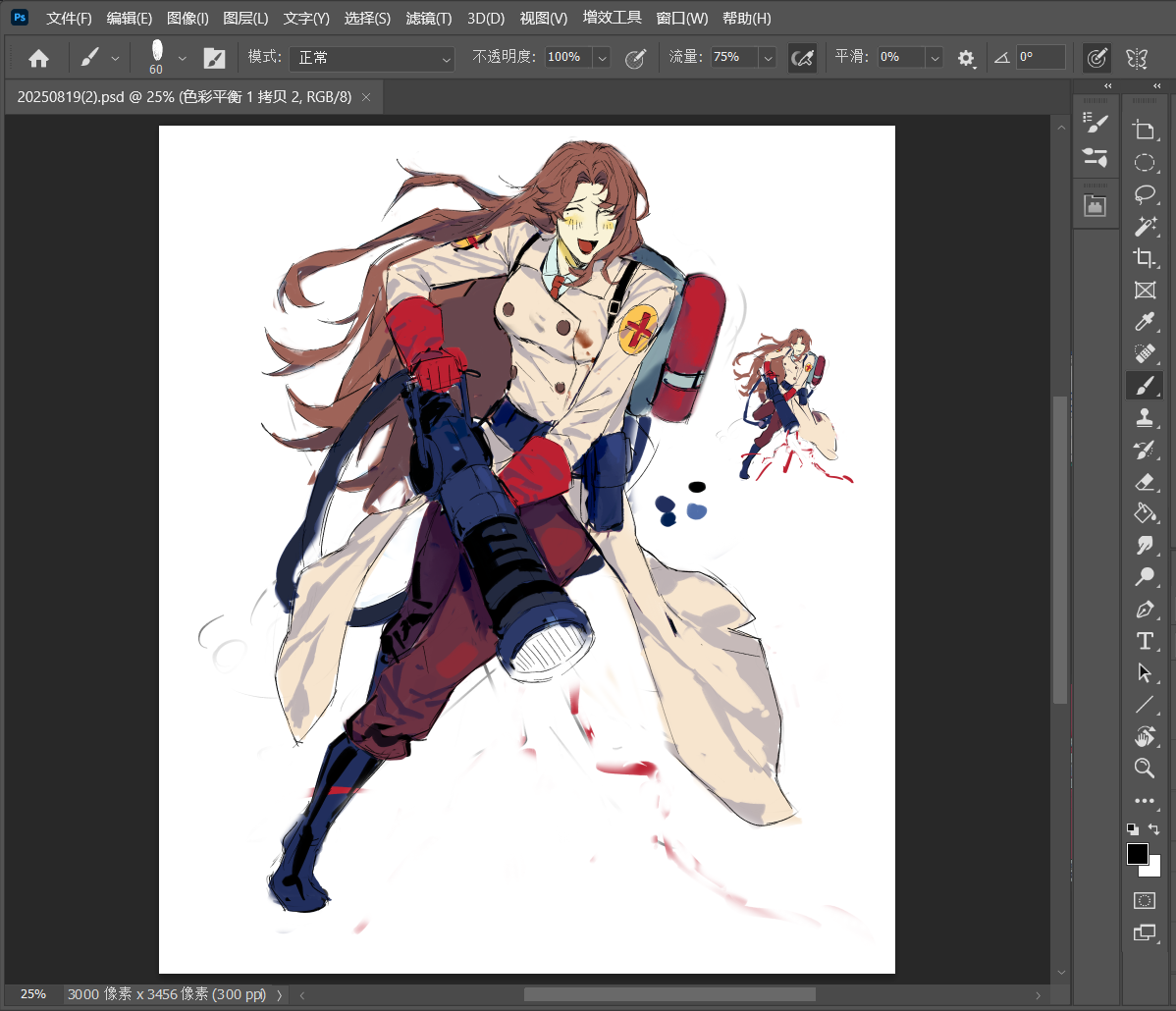Toggle pressure control for opacity
The height and width of the screenshot is (1011, 1176).
[635, 58]
